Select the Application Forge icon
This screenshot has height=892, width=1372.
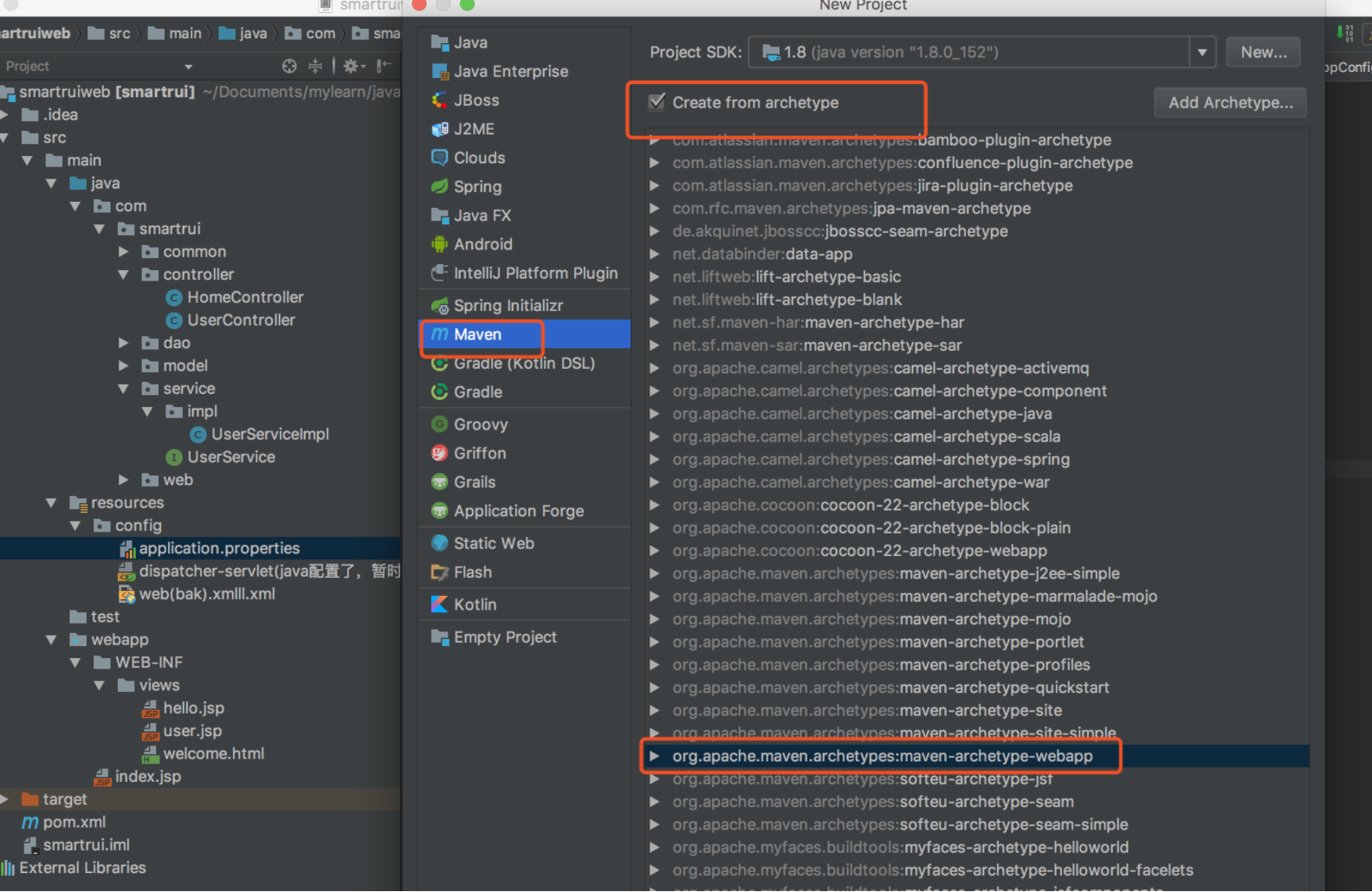tap(439, 511)
